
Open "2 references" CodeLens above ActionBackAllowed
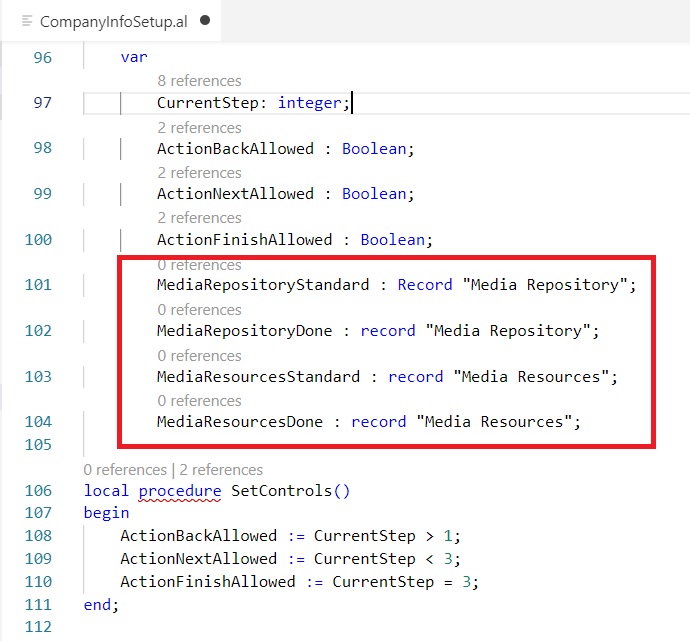199,127
